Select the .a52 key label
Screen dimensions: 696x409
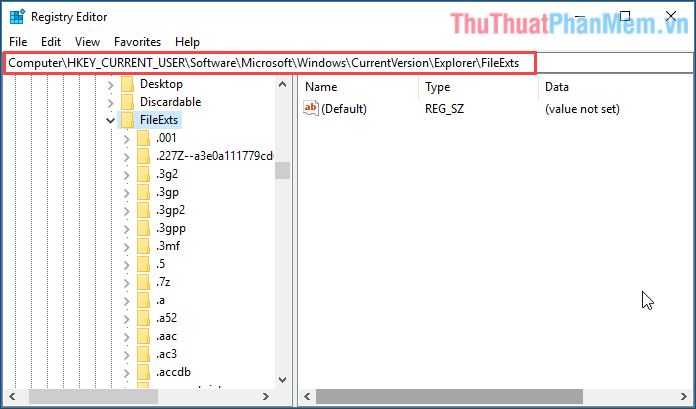click(x=166, y=318)
